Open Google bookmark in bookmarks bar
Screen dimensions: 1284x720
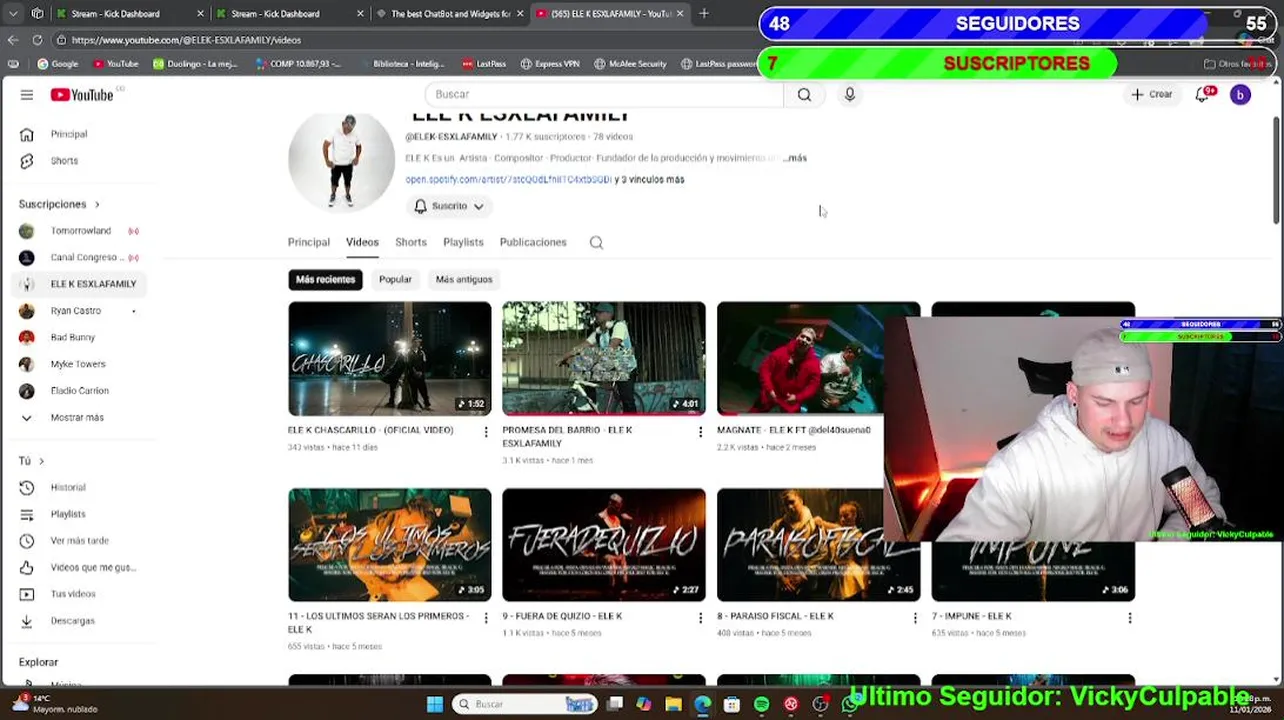pyautogui.click(x=57, y=63)
